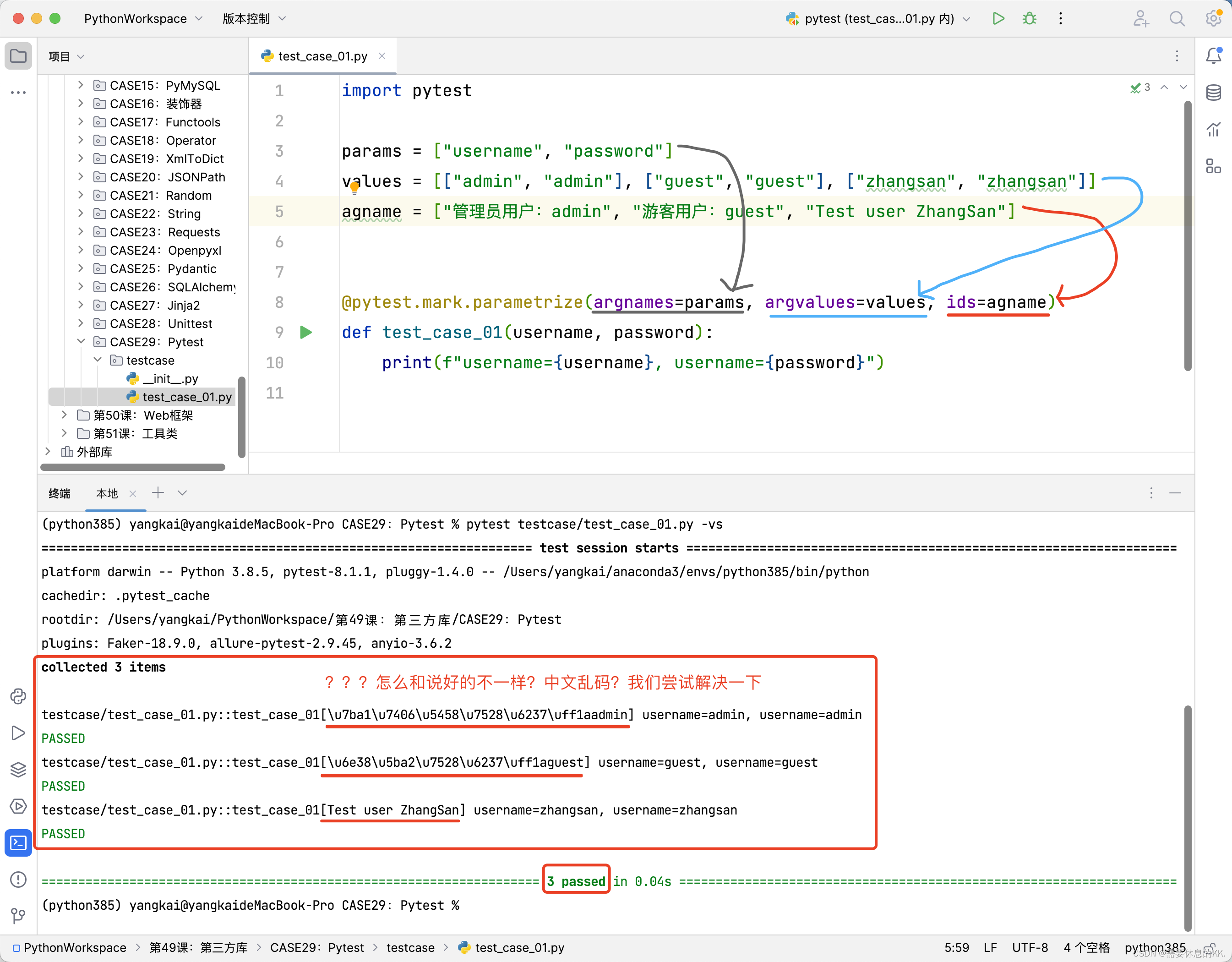Toggle the Project folder tool window
Viewport: 1232px width, 962px height.
point(18,56)
